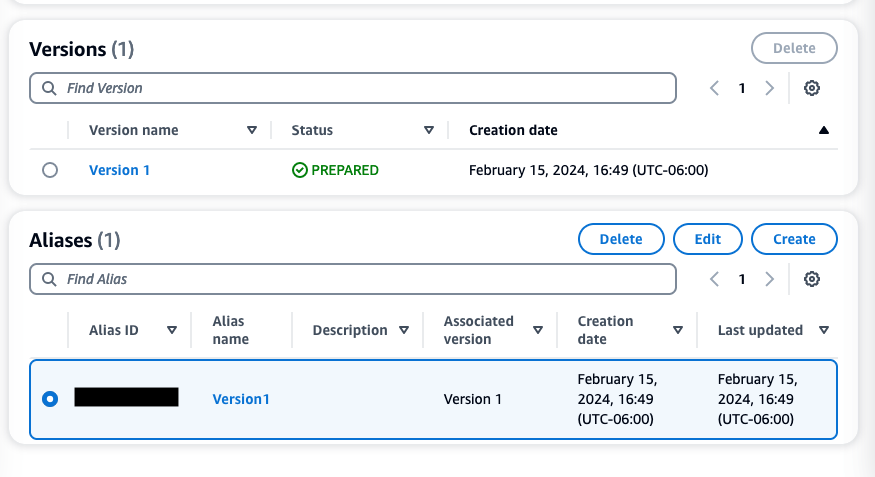
Task: Go to previous page in Versions table
Action: [715, 88]
